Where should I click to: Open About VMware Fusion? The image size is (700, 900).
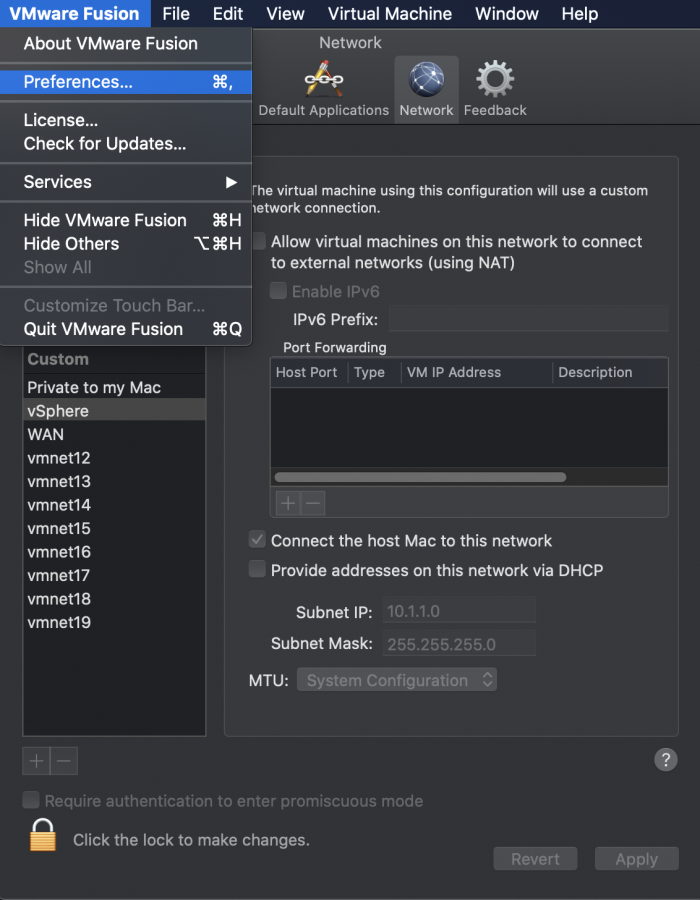tap(126, 44)
